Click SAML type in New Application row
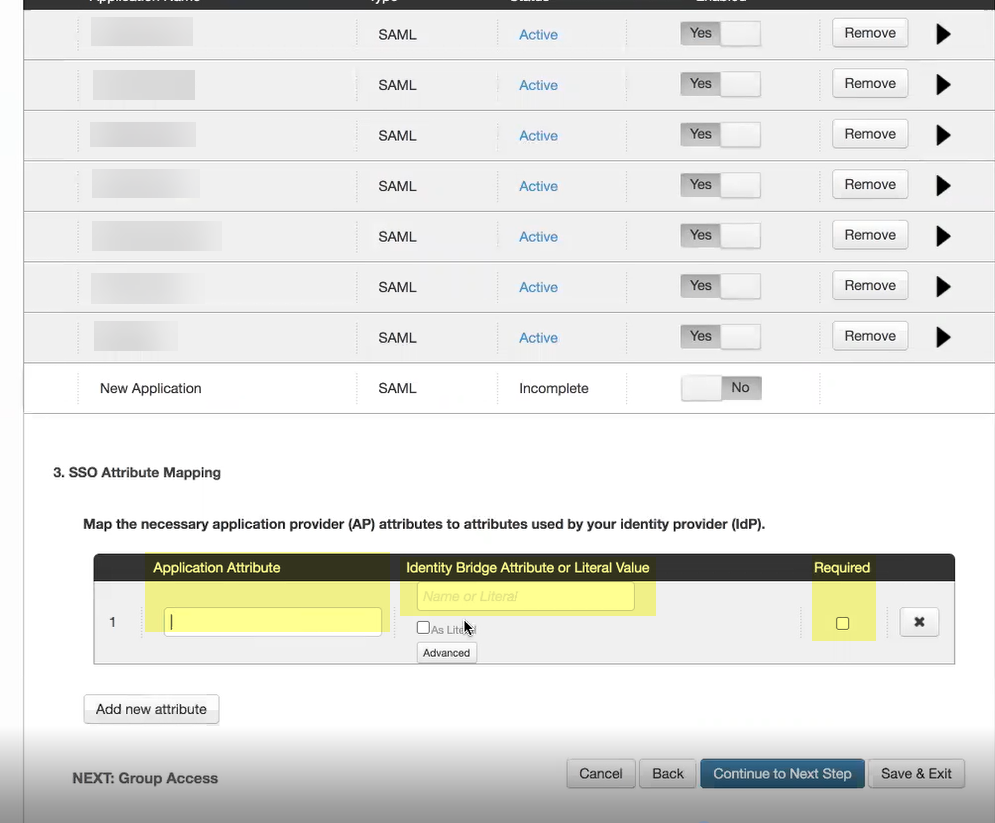995x823 pixels. 397,388
